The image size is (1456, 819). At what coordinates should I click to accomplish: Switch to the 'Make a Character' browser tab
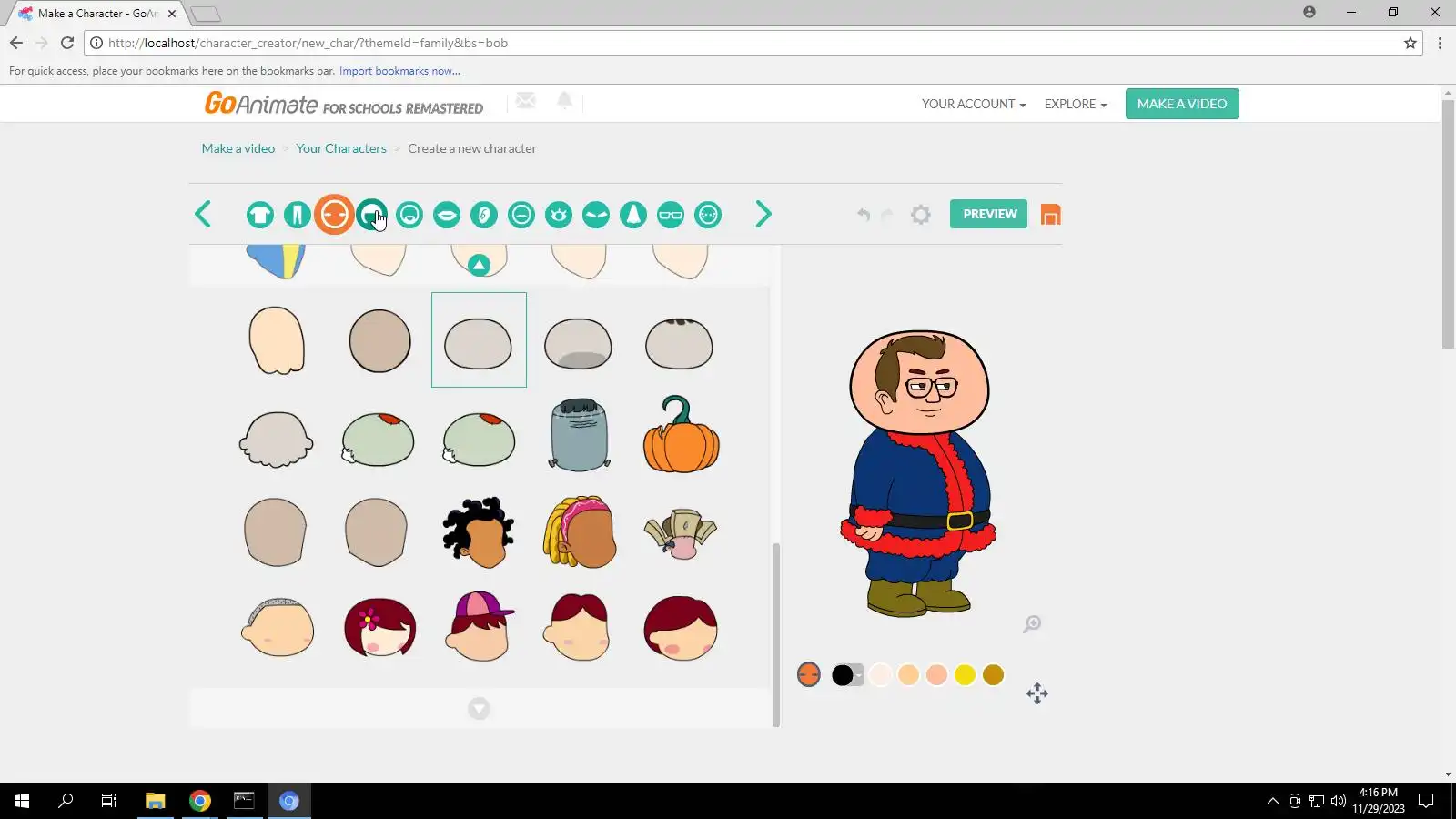99,14
